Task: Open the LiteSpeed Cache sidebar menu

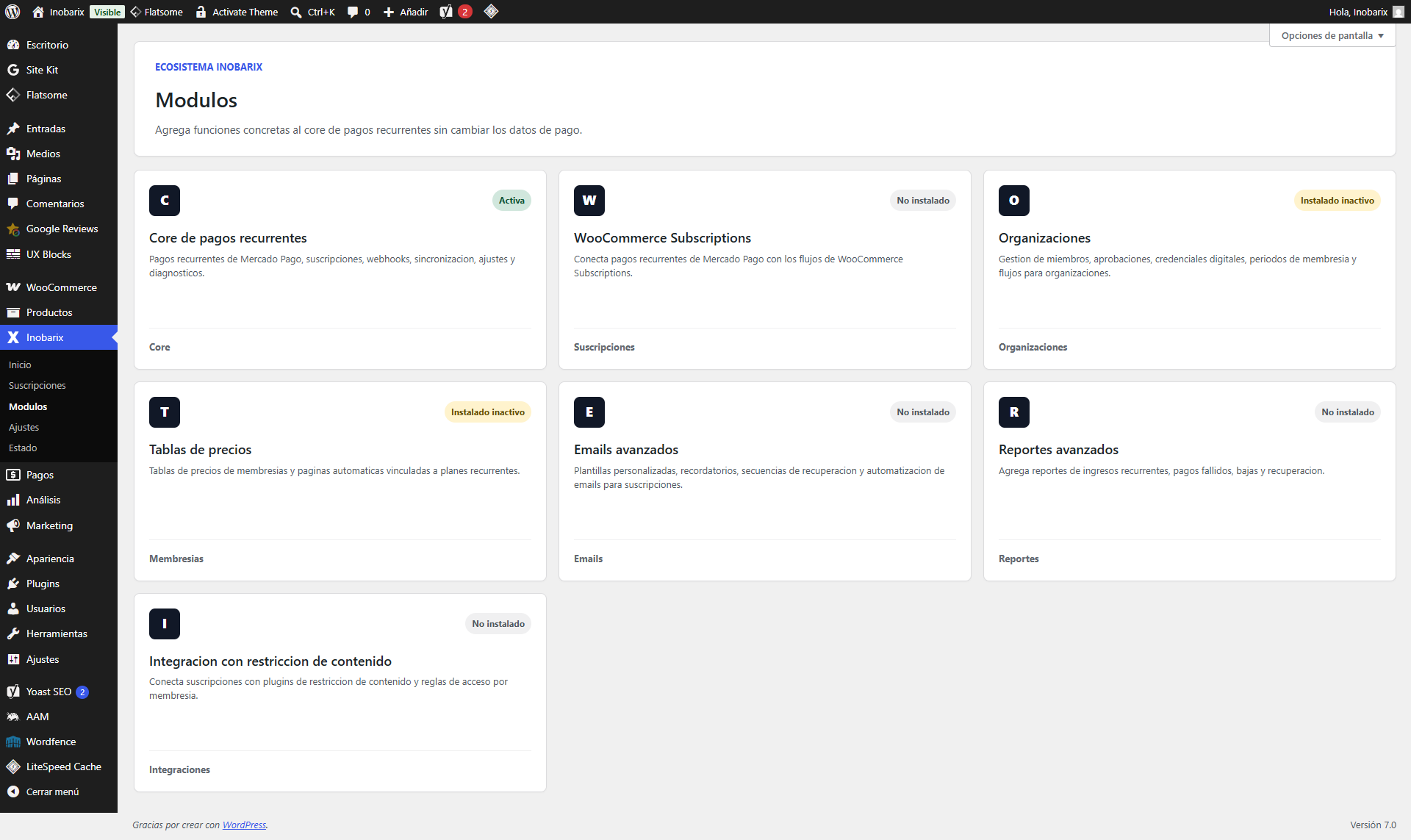Action: click(x=59, y=767)
